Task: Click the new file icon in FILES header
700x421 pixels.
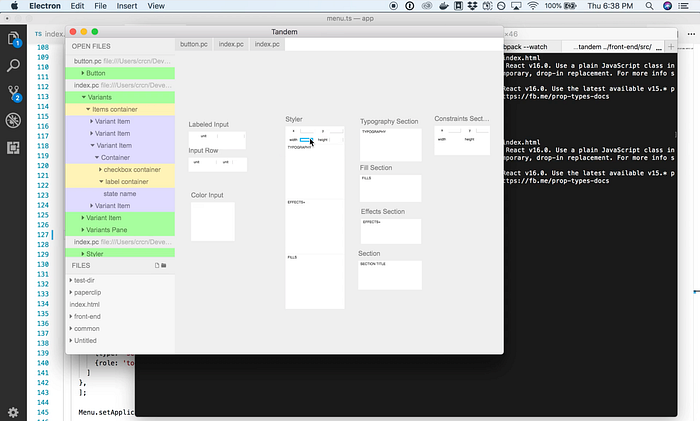Action: (157, 265)
